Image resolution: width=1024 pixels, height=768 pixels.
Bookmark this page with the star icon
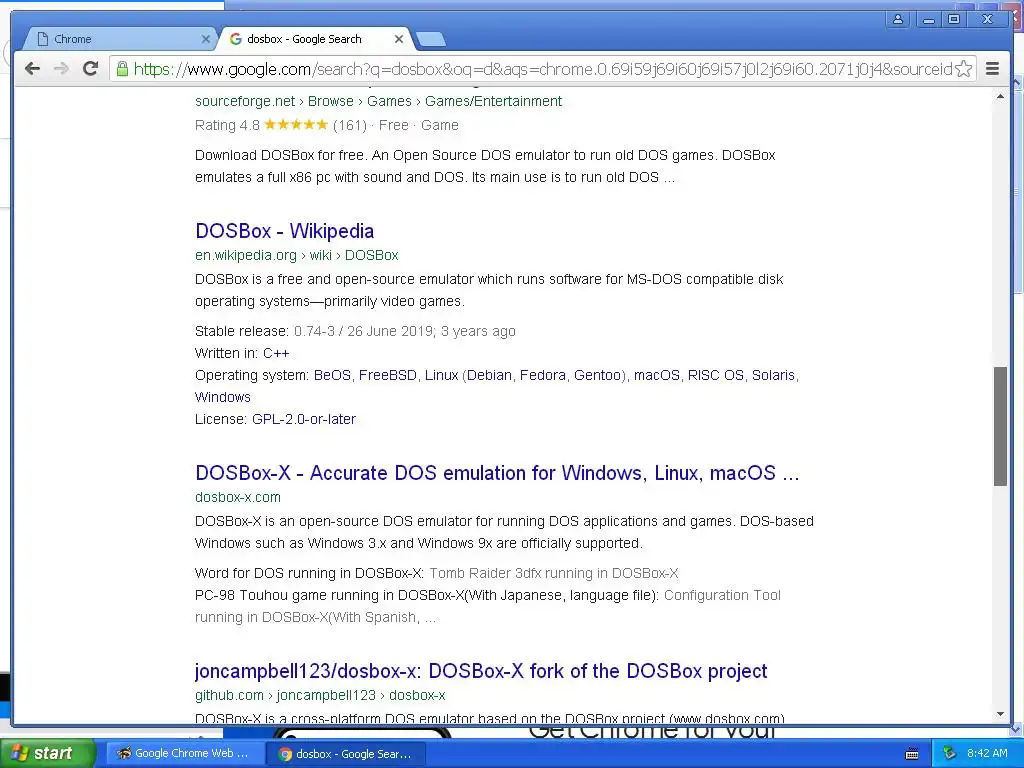click(x=963, y=69)
